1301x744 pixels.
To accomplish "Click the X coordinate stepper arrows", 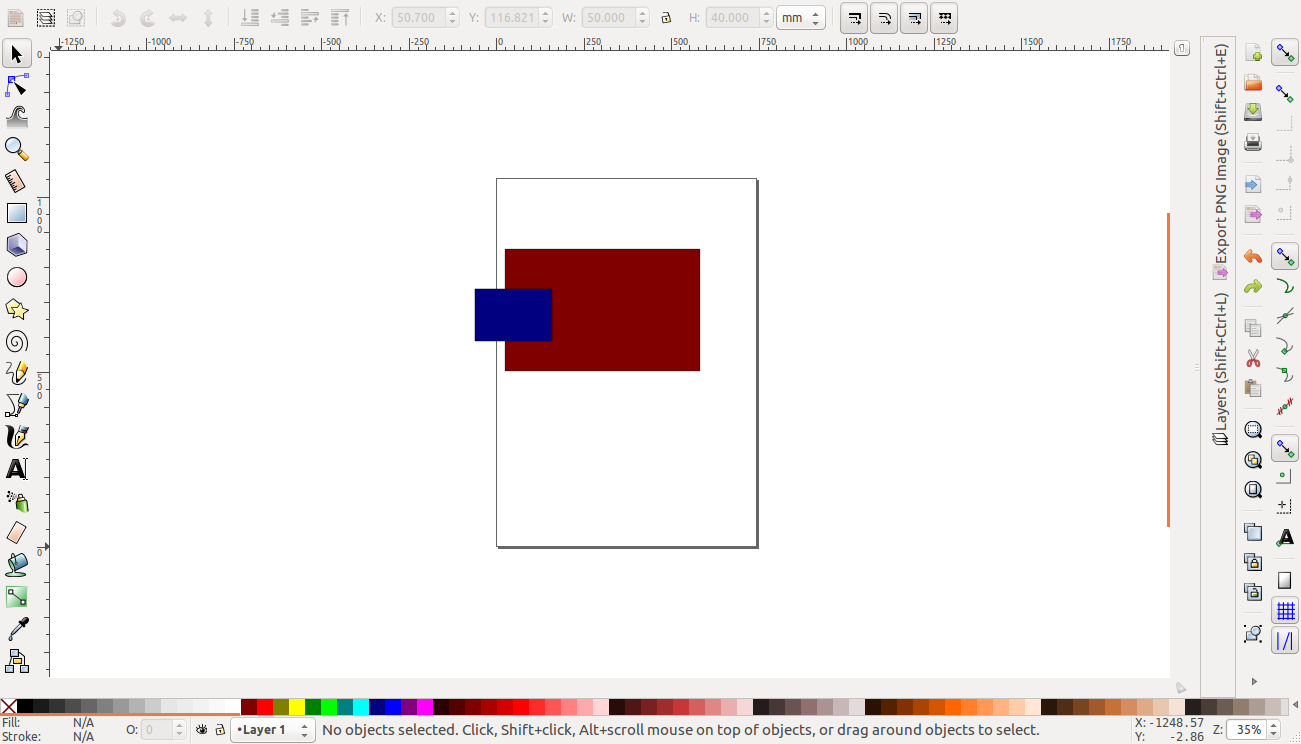I will [x=452, y=18].
